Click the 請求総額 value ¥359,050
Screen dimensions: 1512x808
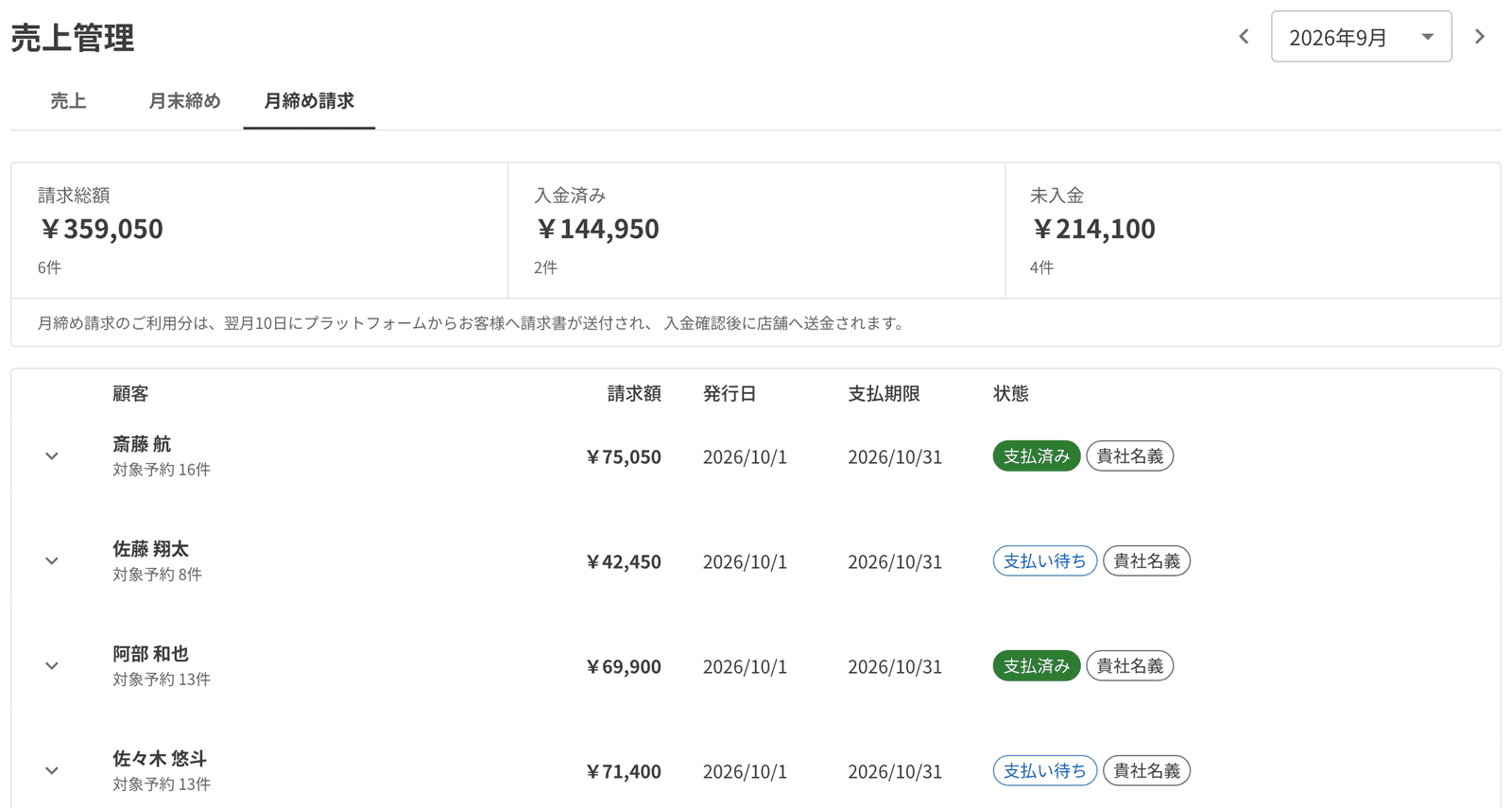click(101, 229)
